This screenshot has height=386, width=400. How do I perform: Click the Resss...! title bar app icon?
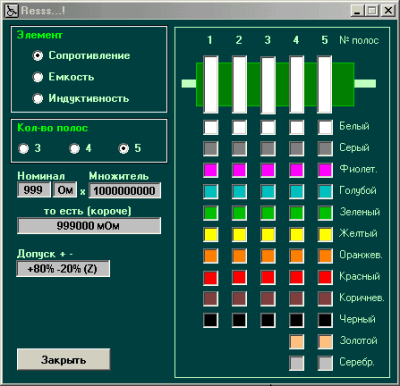[x=12, y=11]
